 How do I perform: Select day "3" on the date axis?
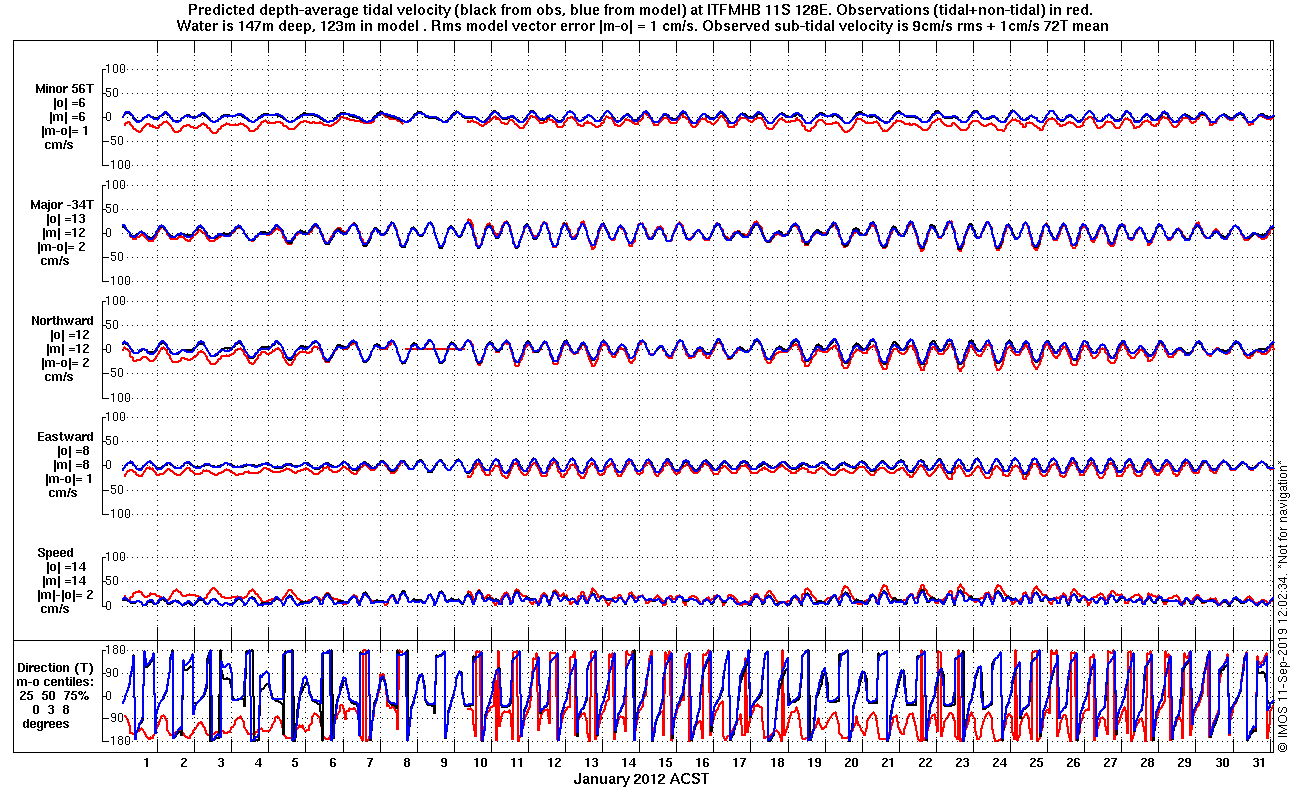(x=221, y=762)
